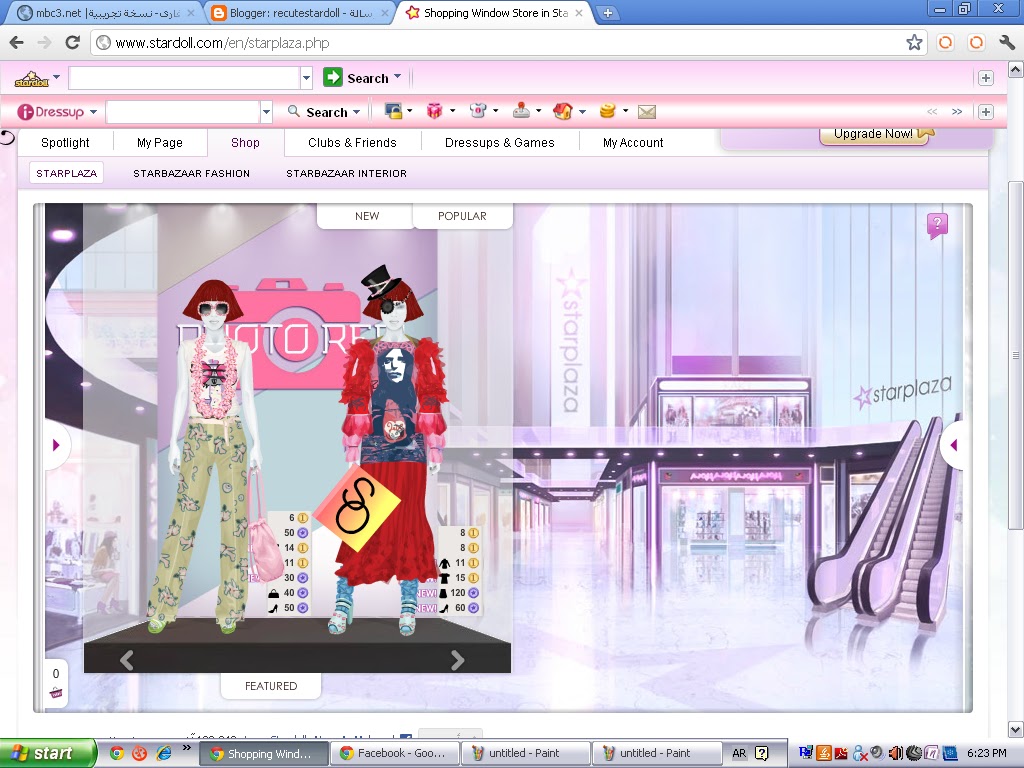Click the magnifier Search button on i-Dressup toolbar
The image size is (1024, 768).
tap(317, 112)
